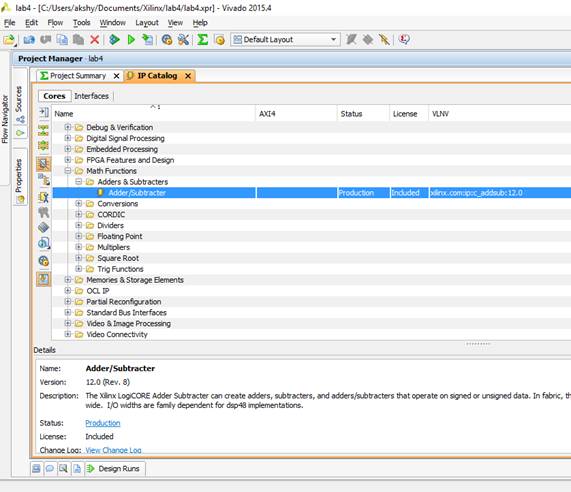
Task: Expand the Floating Point folder
Action: pyautogui.click(x=78, y=236)
